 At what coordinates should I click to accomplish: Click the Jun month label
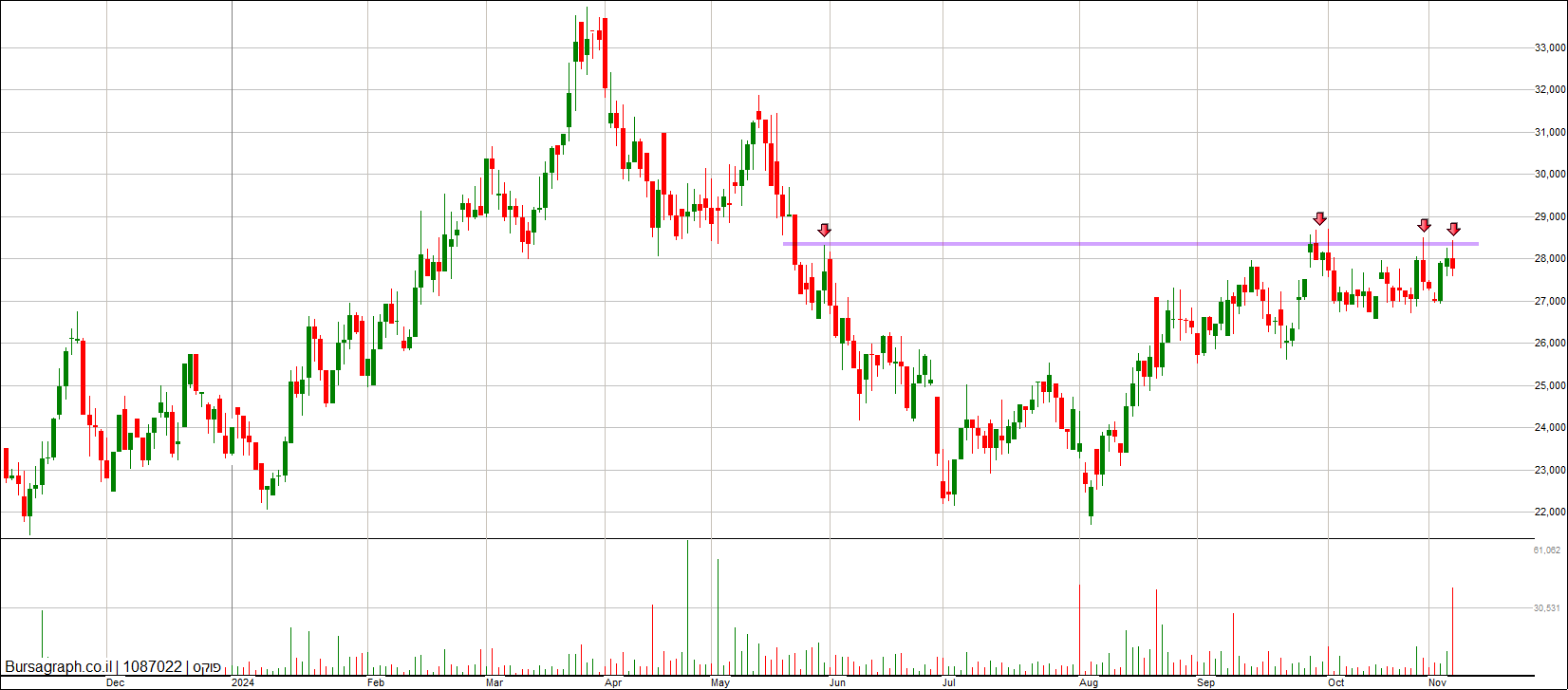(838, 682)
